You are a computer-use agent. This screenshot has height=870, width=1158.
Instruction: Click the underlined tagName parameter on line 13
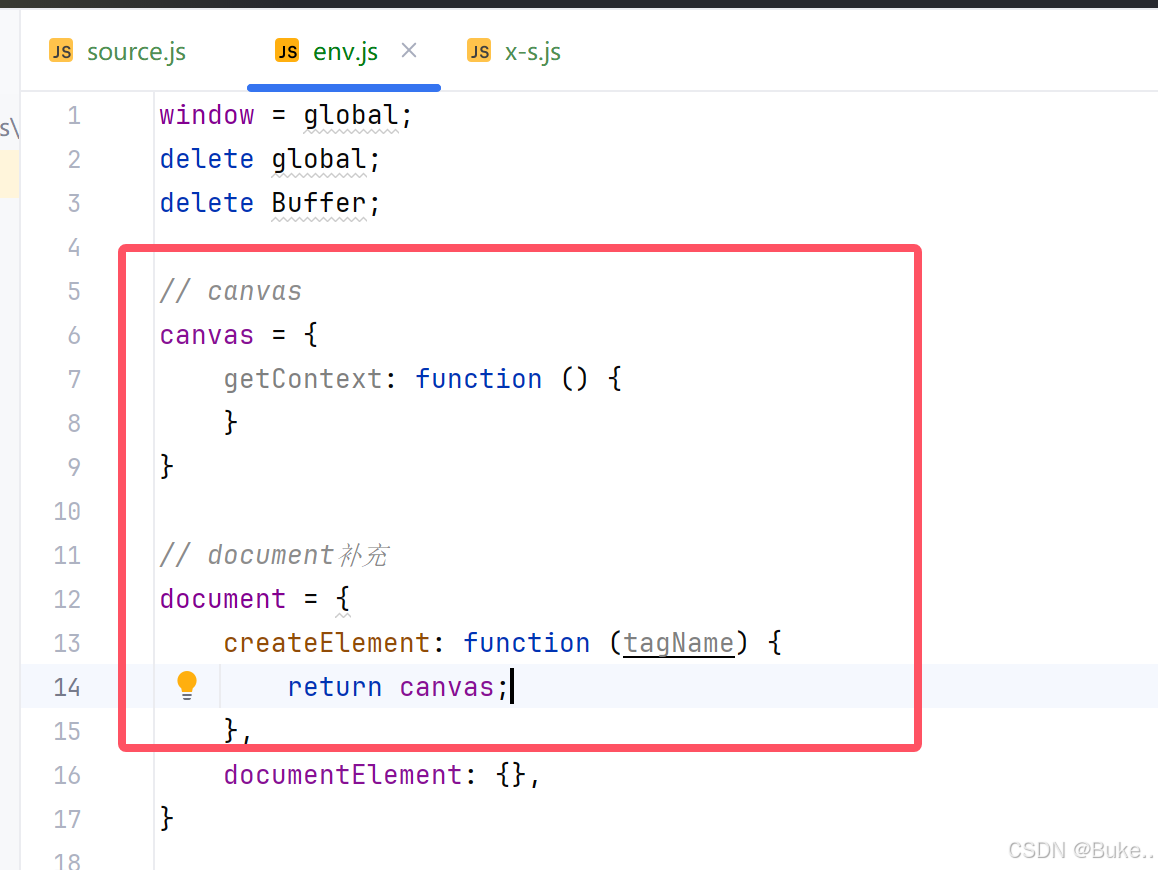point(678,642)
